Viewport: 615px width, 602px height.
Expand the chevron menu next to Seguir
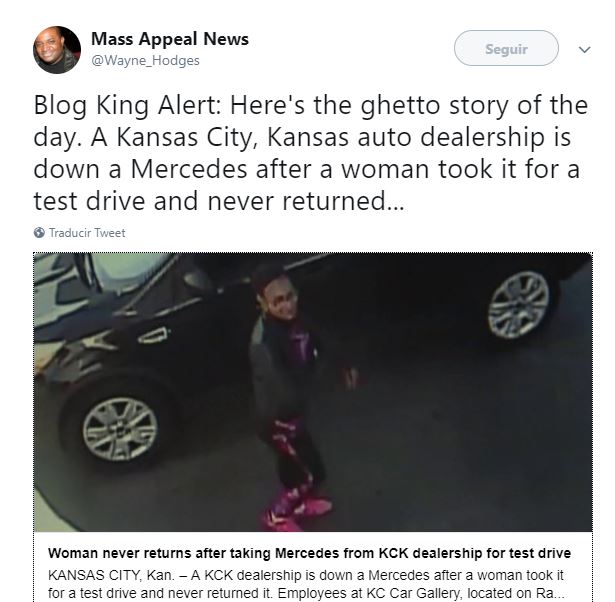584,49
